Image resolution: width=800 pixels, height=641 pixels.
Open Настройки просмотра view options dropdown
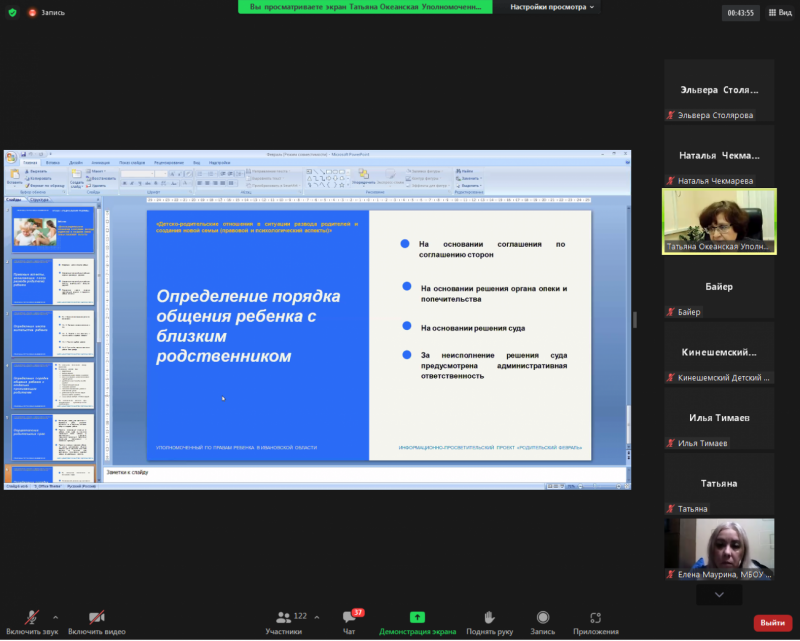click(x=552, y=7)
